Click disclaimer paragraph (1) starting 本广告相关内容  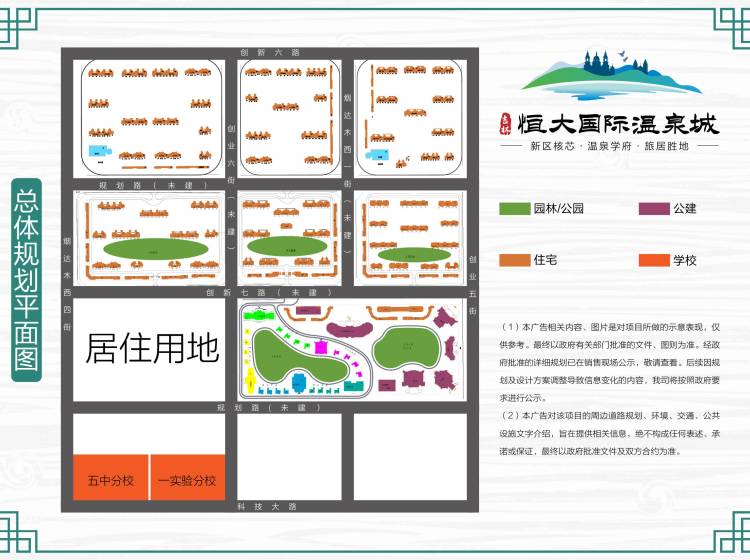pyautogui.click(x=610, y=362)
